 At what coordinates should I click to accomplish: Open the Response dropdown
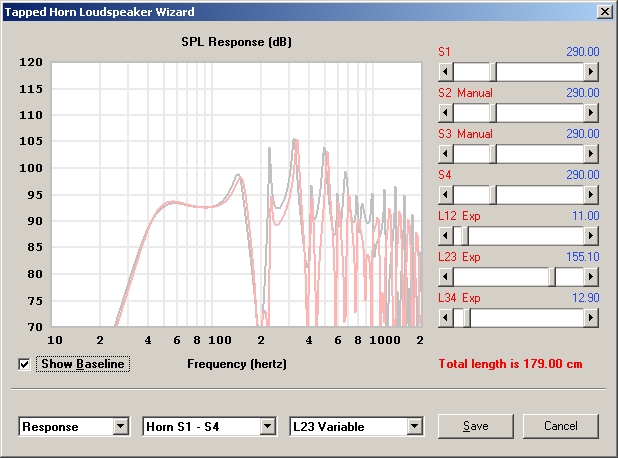(x=121, y=426)
